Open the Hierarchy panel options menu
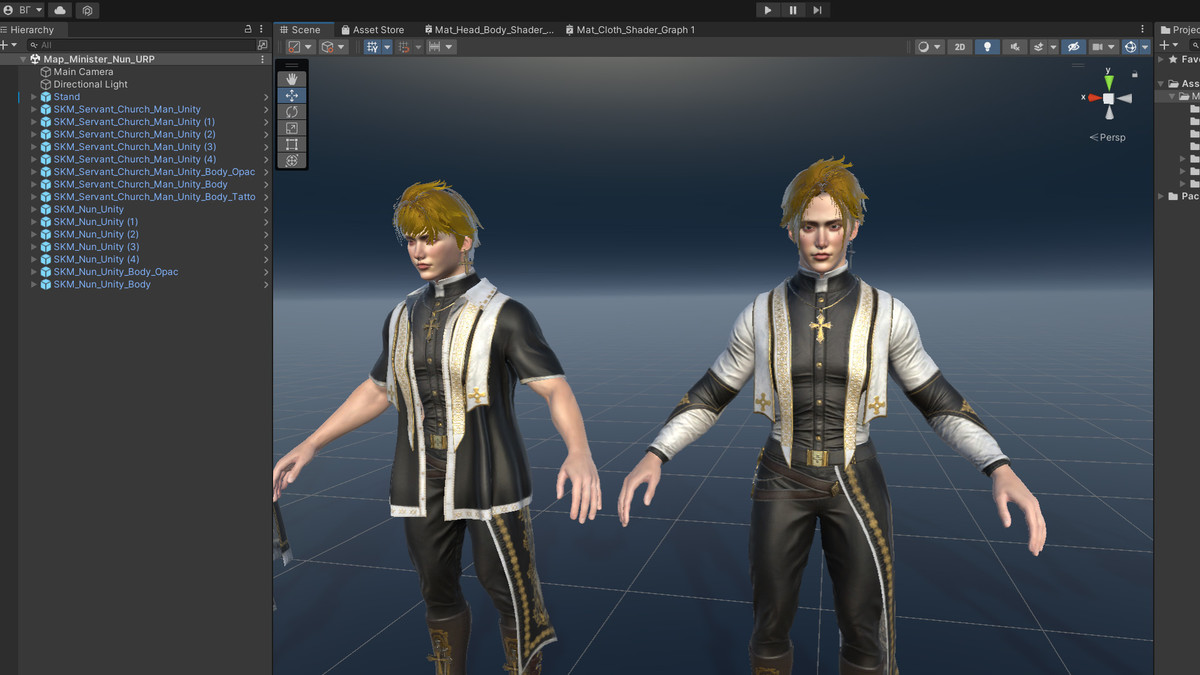Viewport: 1200px width, 675px height. pos(262,30)
